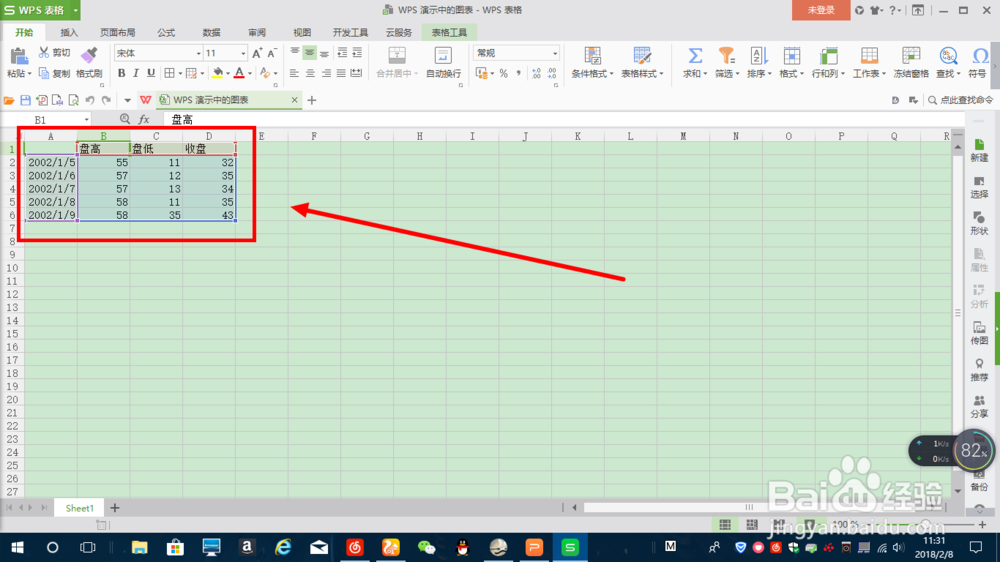Click the Filter (筛选) funnel icon
1000x562 pixels.
click(x=726, y=56)
